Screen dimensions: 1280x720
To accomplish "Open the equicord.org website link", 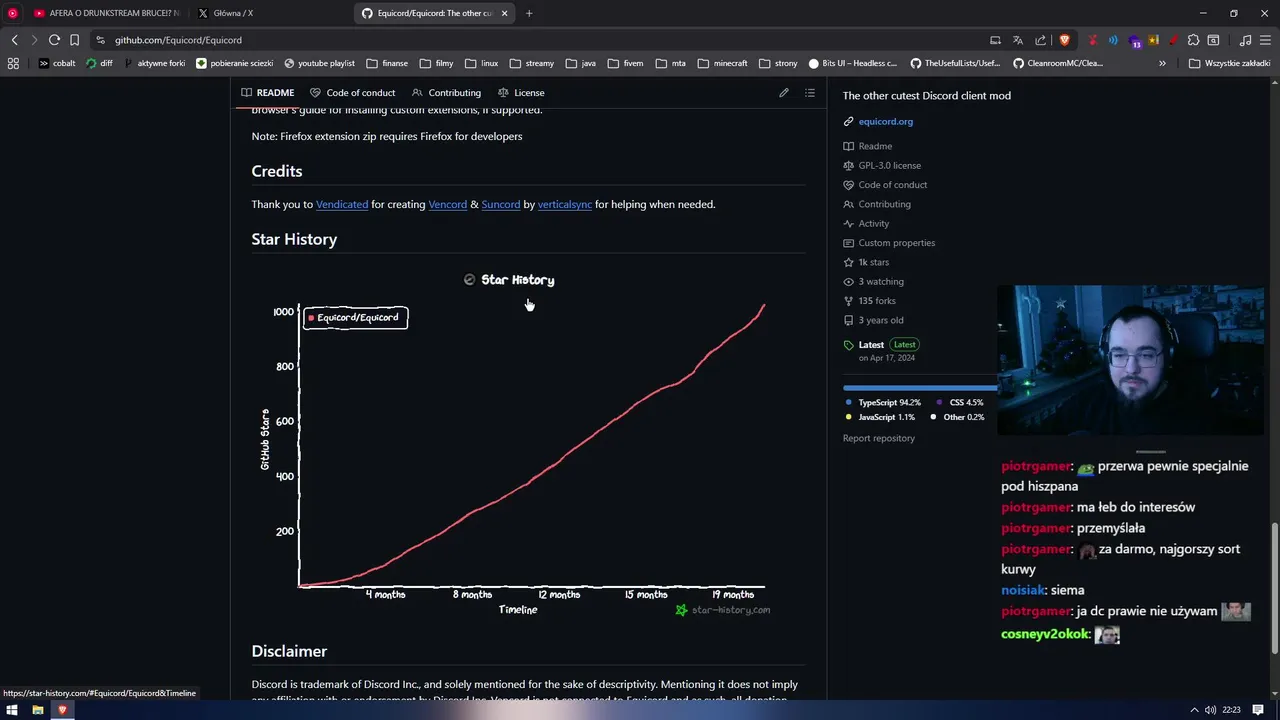I will pyautogui.click(x=885, y=121).
